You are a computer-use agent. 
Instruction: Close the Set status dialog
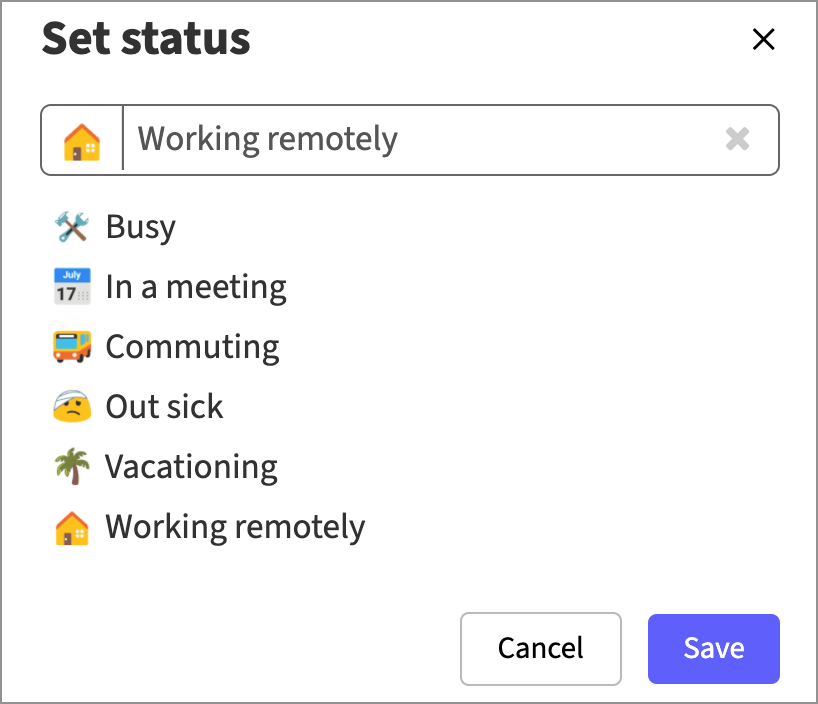tap(763, 39)
